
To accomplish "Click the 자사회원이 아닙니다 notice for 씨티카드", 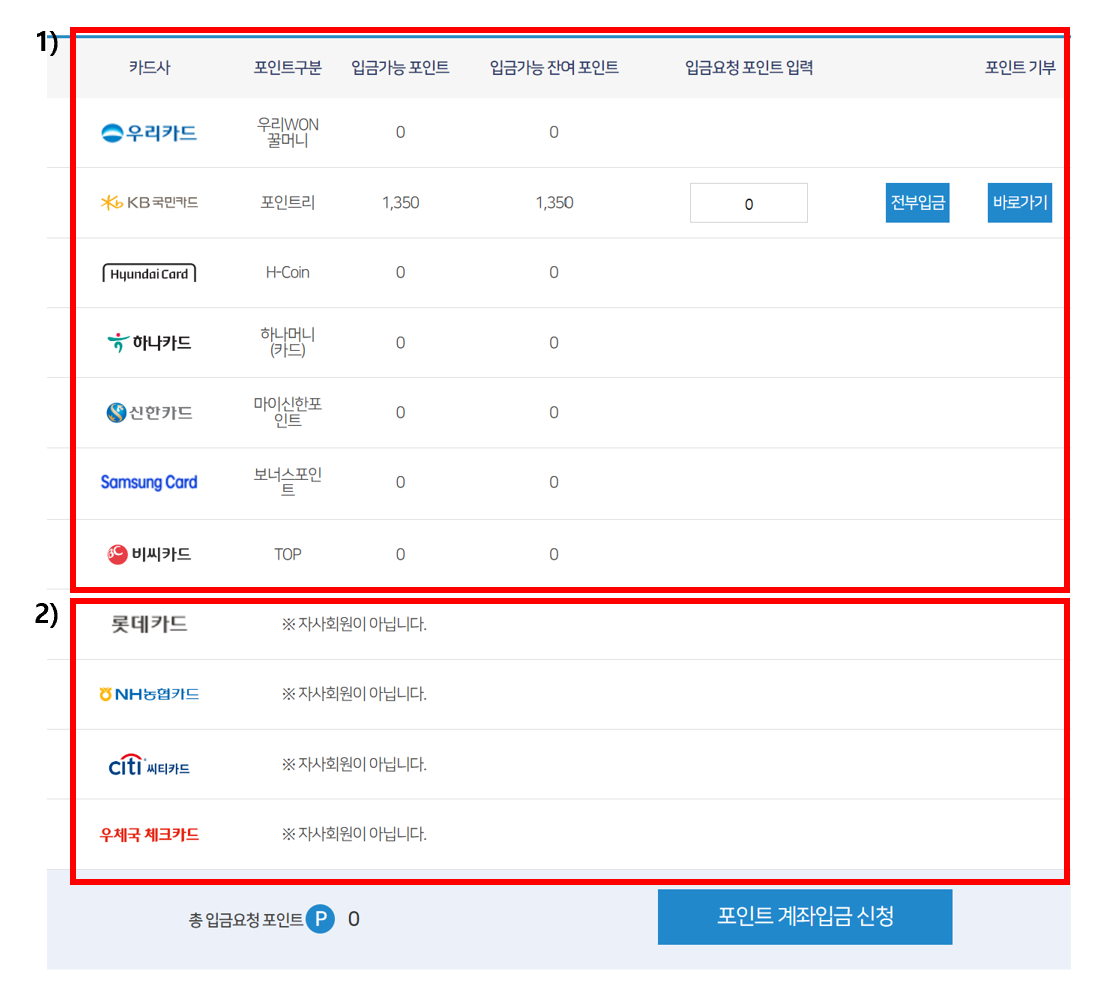I will [354, 765].
